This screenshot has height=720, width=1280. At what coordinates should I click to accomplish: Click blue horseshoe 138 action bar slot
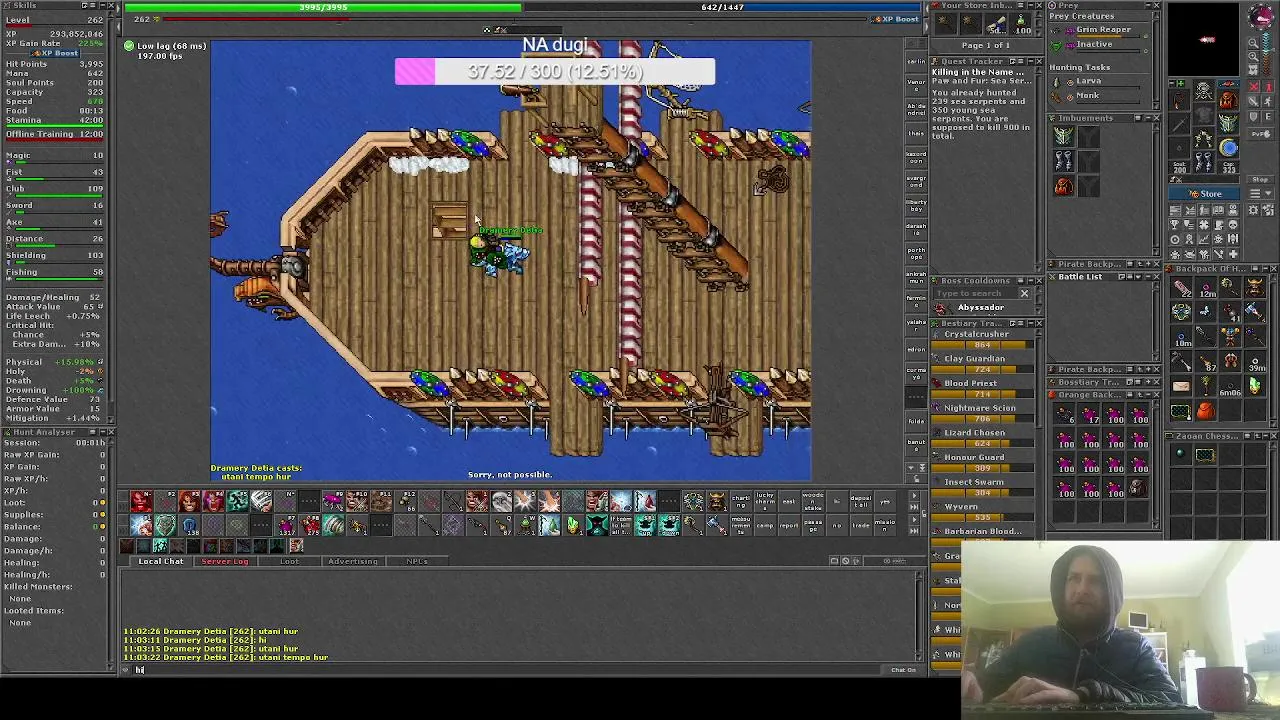click(189, 525)
